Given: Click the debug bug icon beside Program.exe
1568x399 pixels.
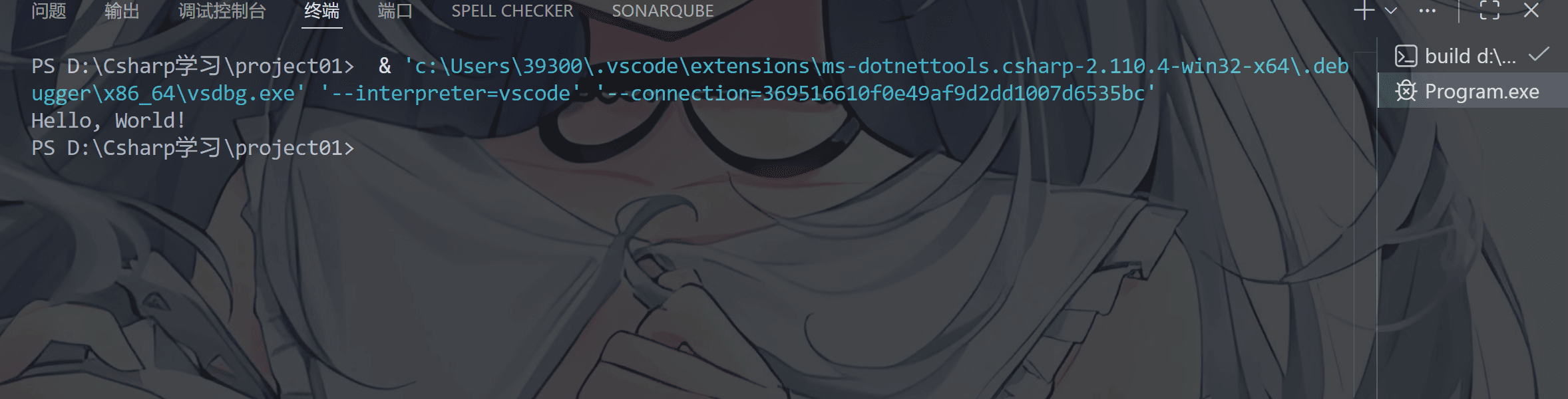Looking at the screenshot, I should tap(1406, 91).
